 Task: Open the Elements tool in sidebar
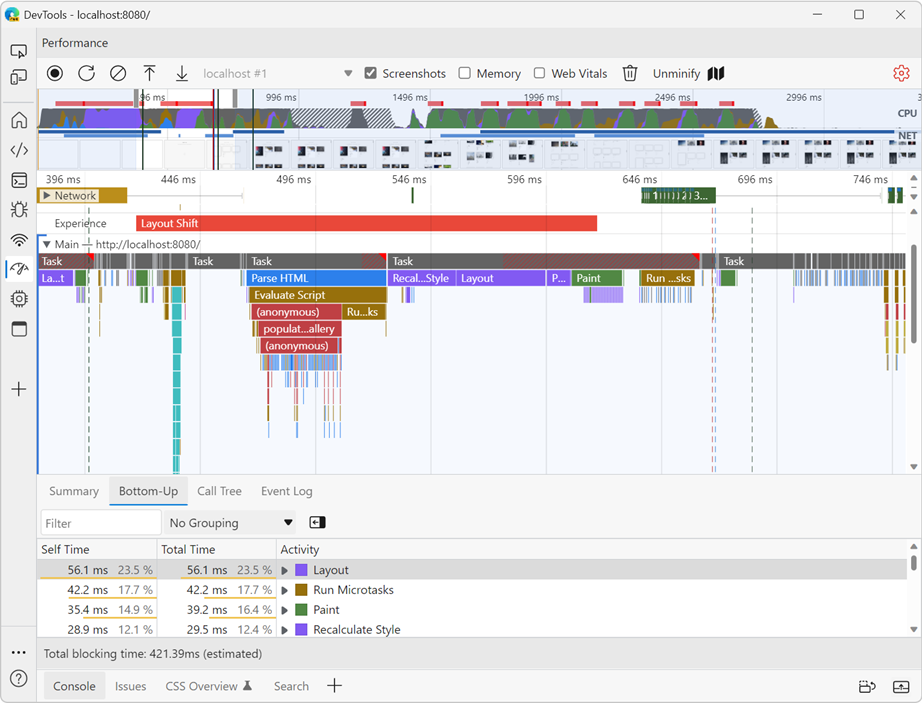19,150
